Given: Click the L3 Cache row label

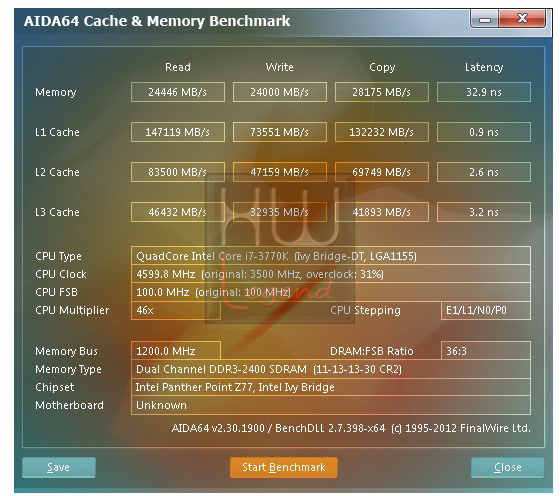Looking at the screenshot, I should coord(57,212).
